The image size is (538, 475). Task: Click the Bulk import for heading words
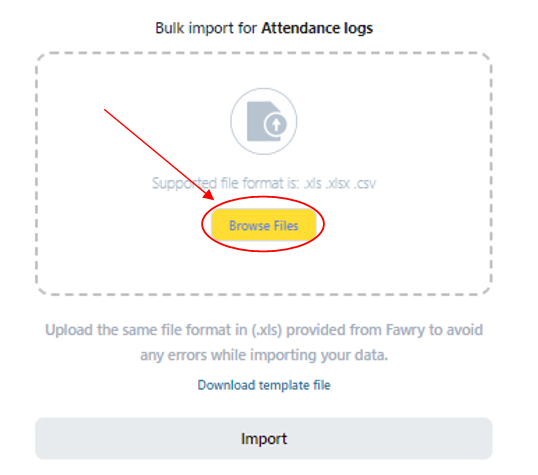(x=206, y=28)
